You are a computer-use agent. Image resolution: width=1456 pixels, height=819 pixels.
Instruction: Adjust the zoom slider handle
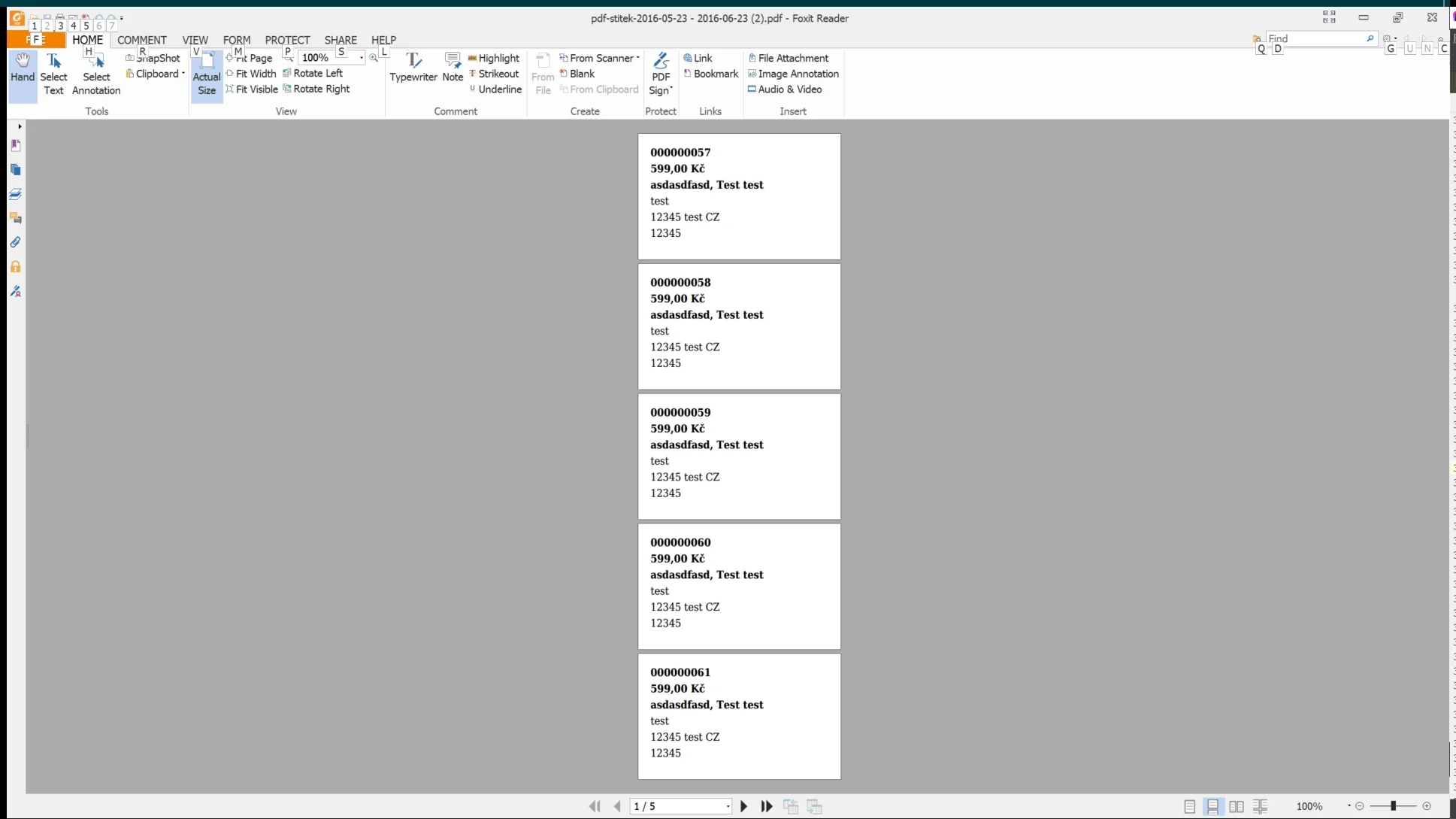(1393, 806)
